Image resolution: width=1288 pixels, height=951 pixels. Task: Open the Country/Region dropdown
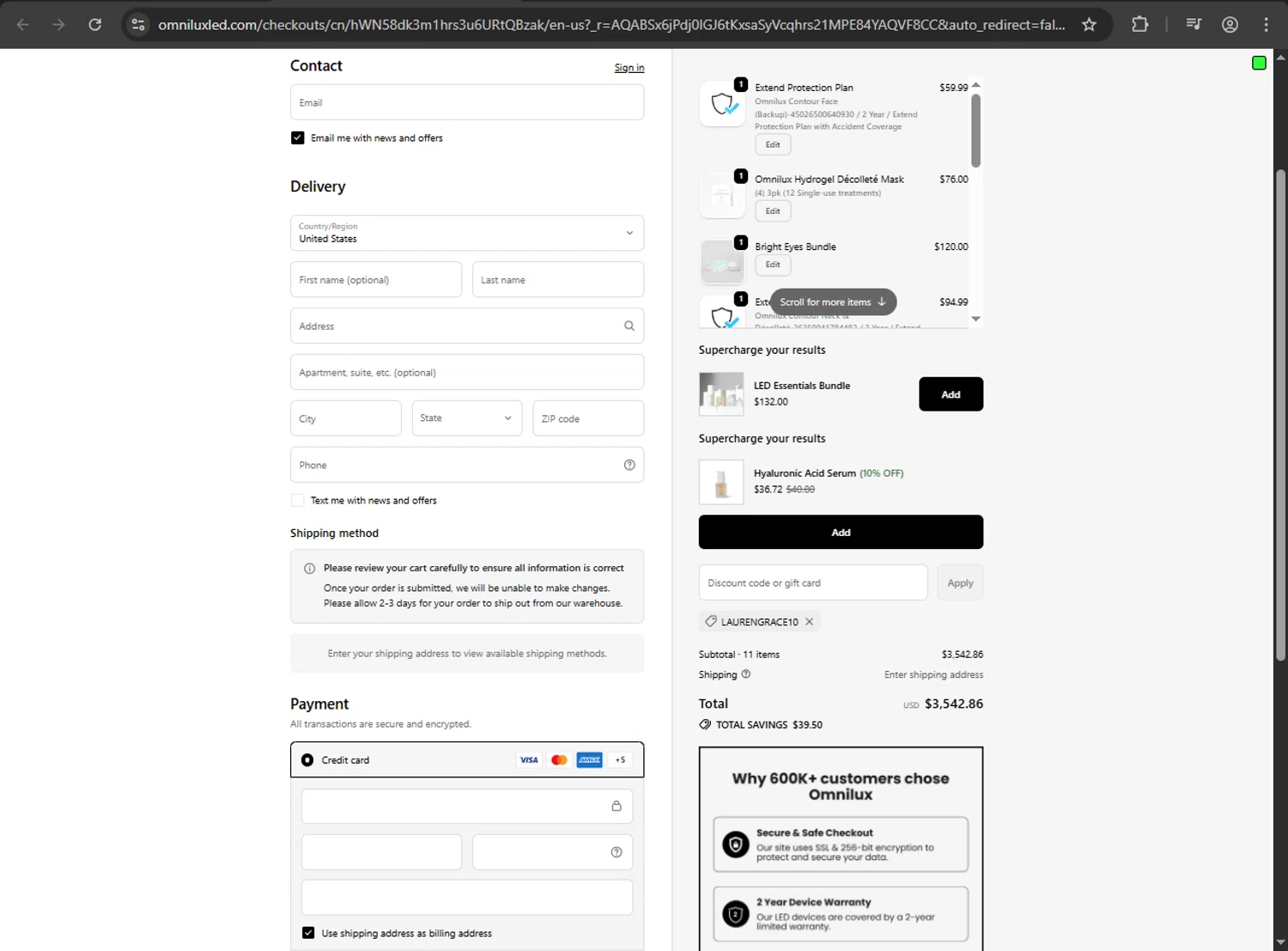467,233
